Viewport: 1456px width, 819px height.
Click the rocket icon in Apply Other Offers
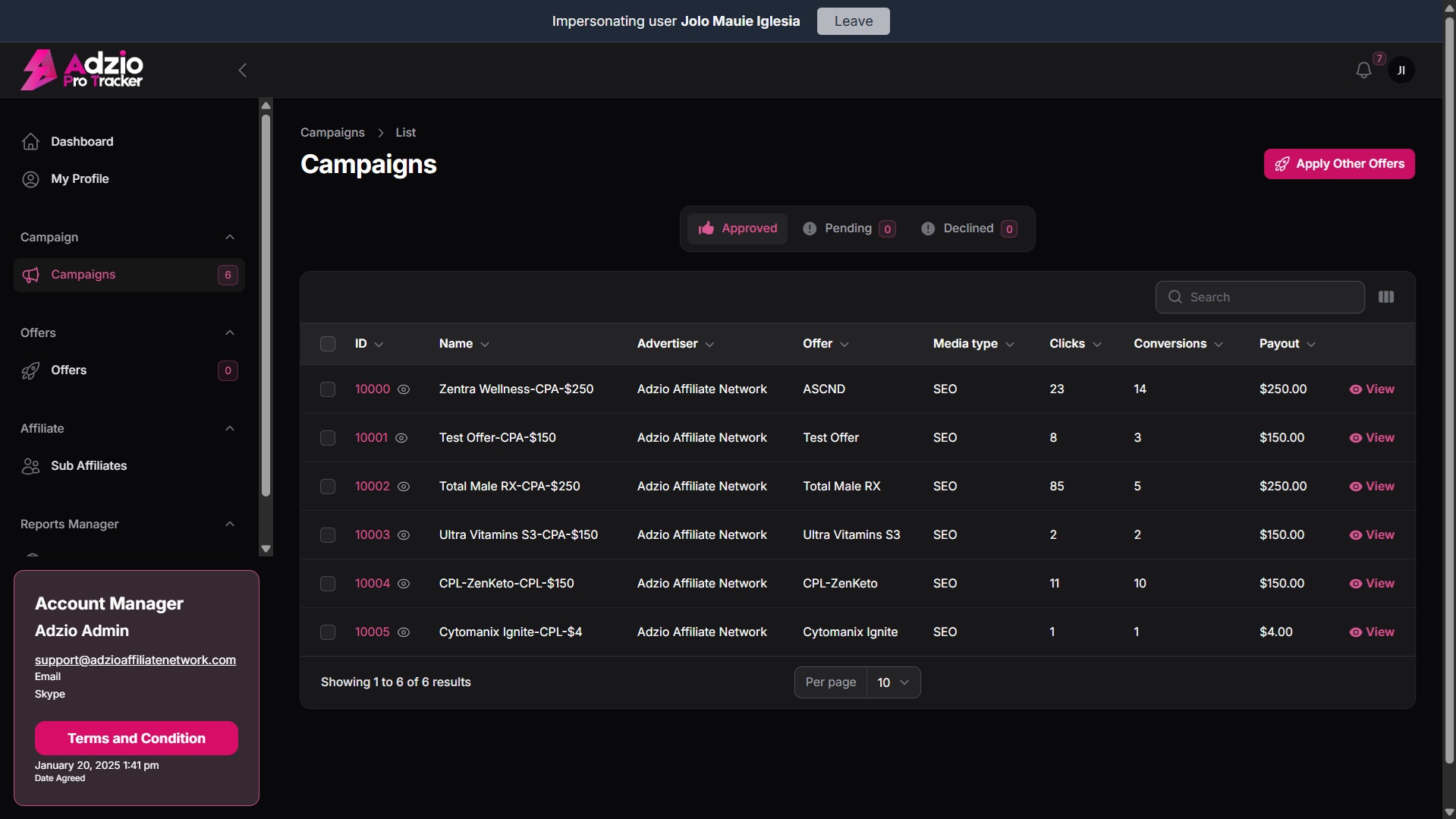tap(1281, 164)
